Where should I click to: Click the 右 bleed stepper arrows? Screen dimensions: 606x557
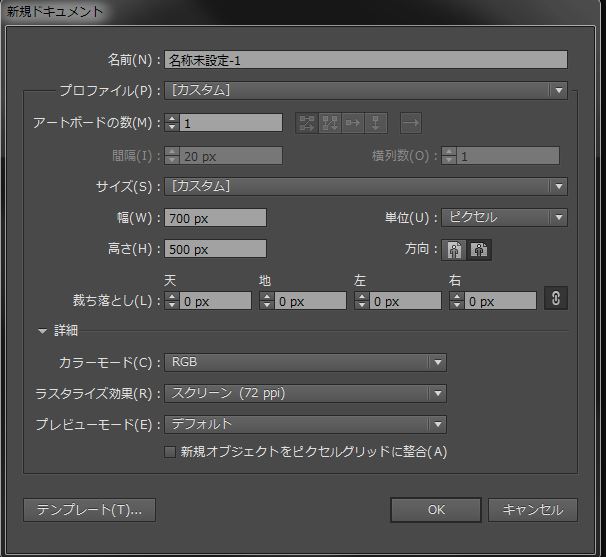click(x=457, y=301)
